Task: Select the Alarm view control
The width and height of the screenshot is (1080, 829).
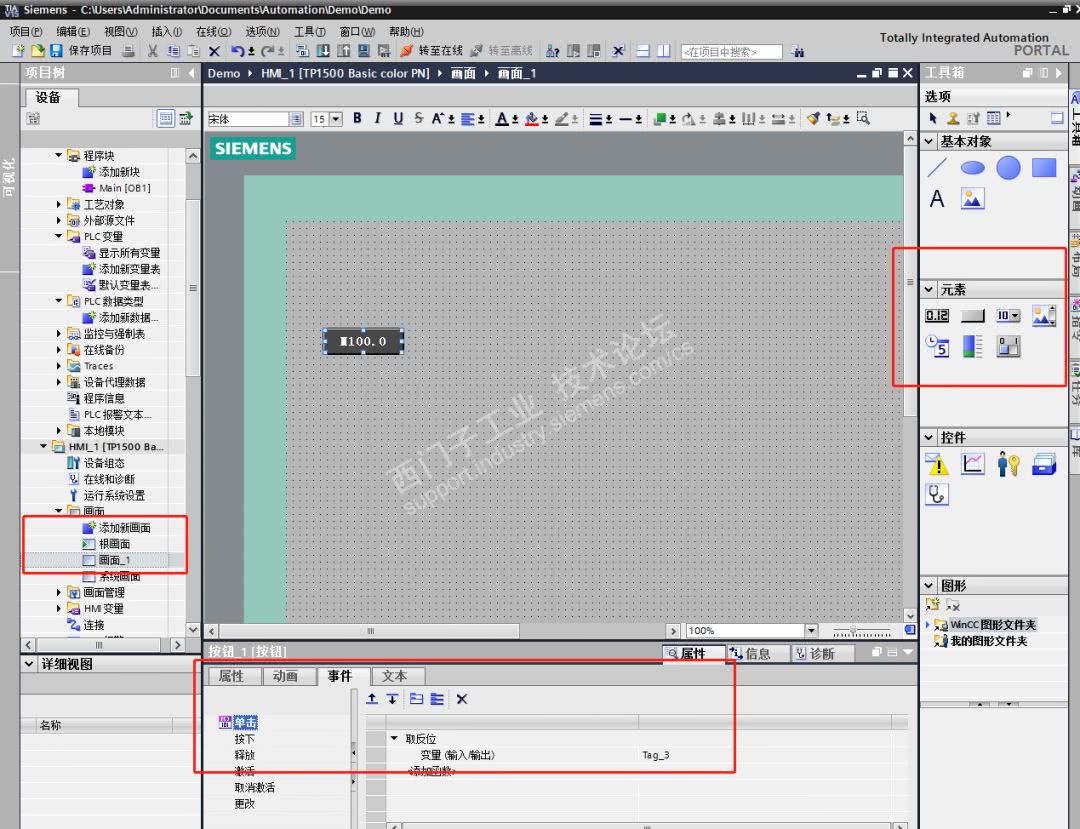Action: pyautogui.click(x=937, y=464)
